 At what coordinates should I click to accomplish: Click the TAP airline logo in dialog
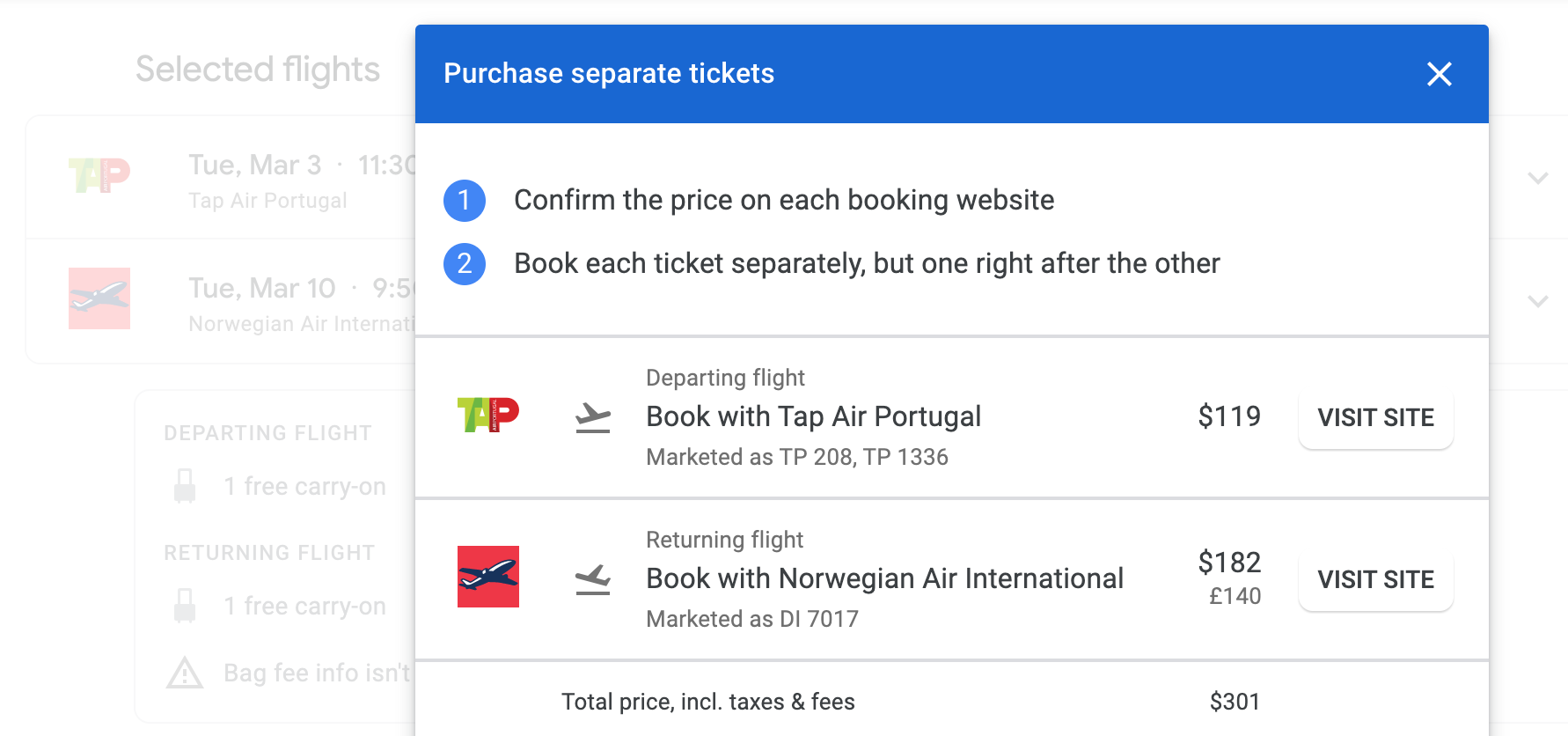[488, 416]
